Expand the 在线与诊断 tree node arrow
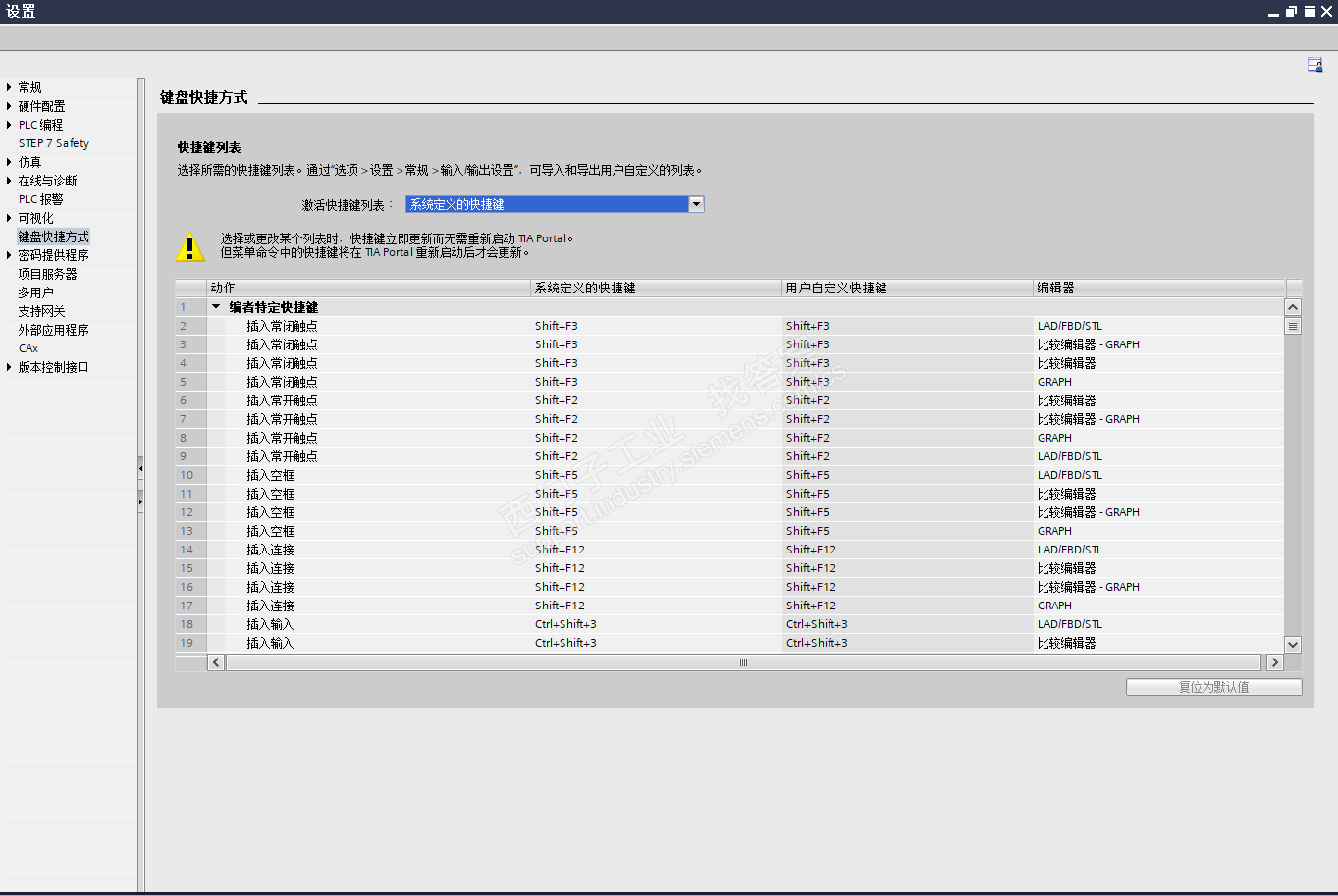 coord(9,181)
